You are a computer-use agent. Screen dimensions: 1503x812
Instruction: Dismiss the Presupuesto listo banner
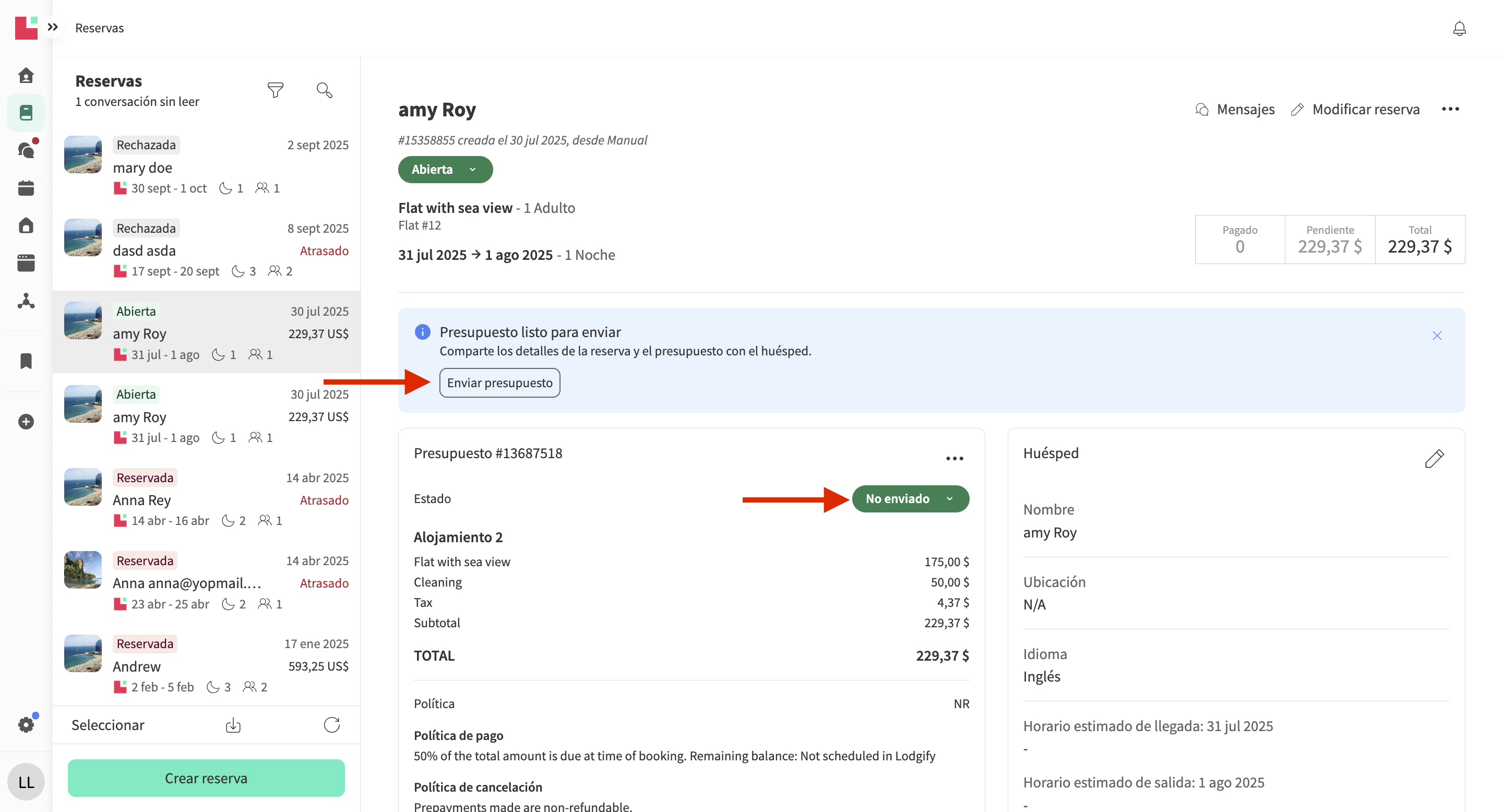1437,336
